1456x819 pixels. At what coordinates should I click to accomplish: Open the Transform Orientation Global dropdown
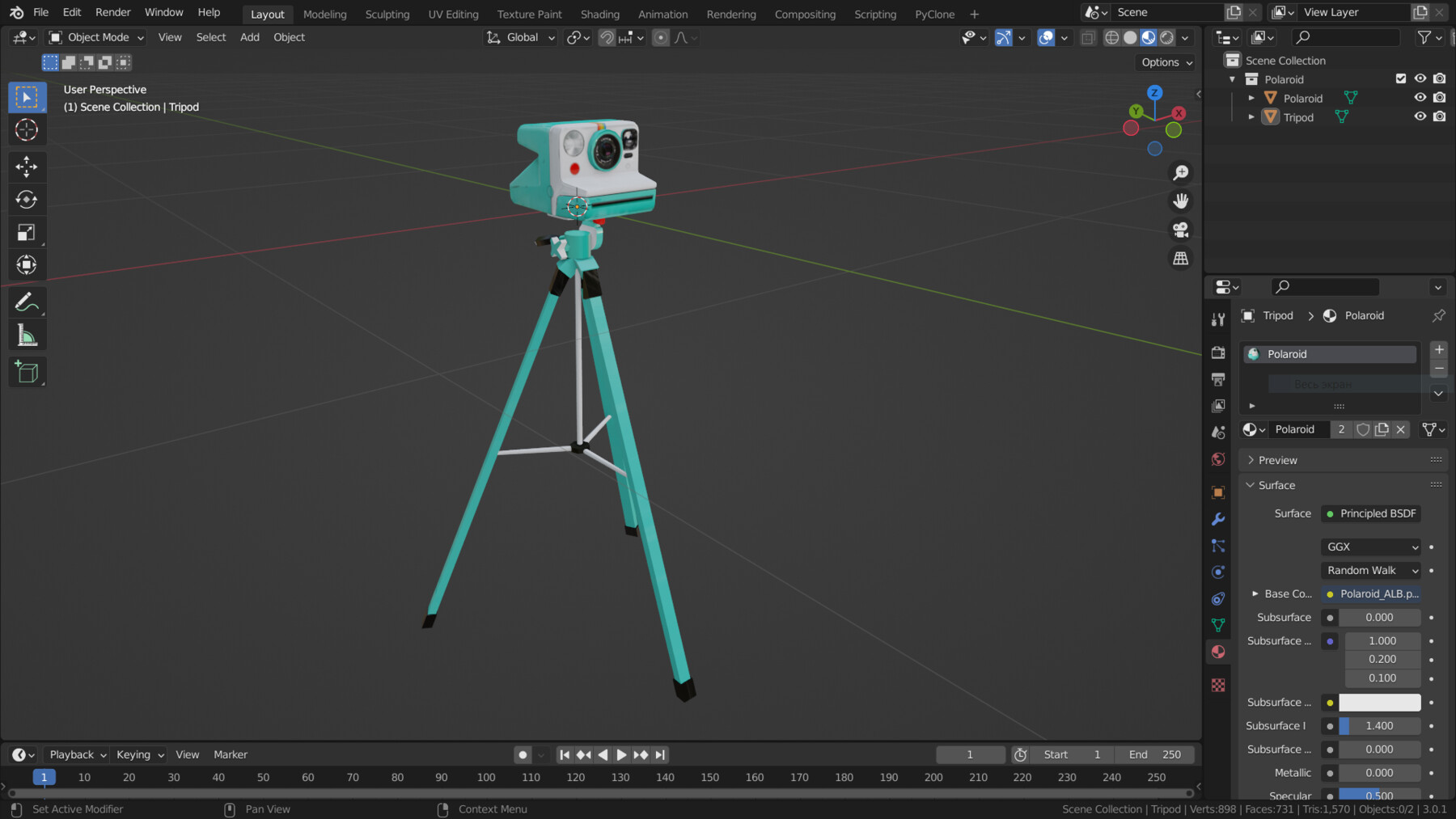[520, 37]
